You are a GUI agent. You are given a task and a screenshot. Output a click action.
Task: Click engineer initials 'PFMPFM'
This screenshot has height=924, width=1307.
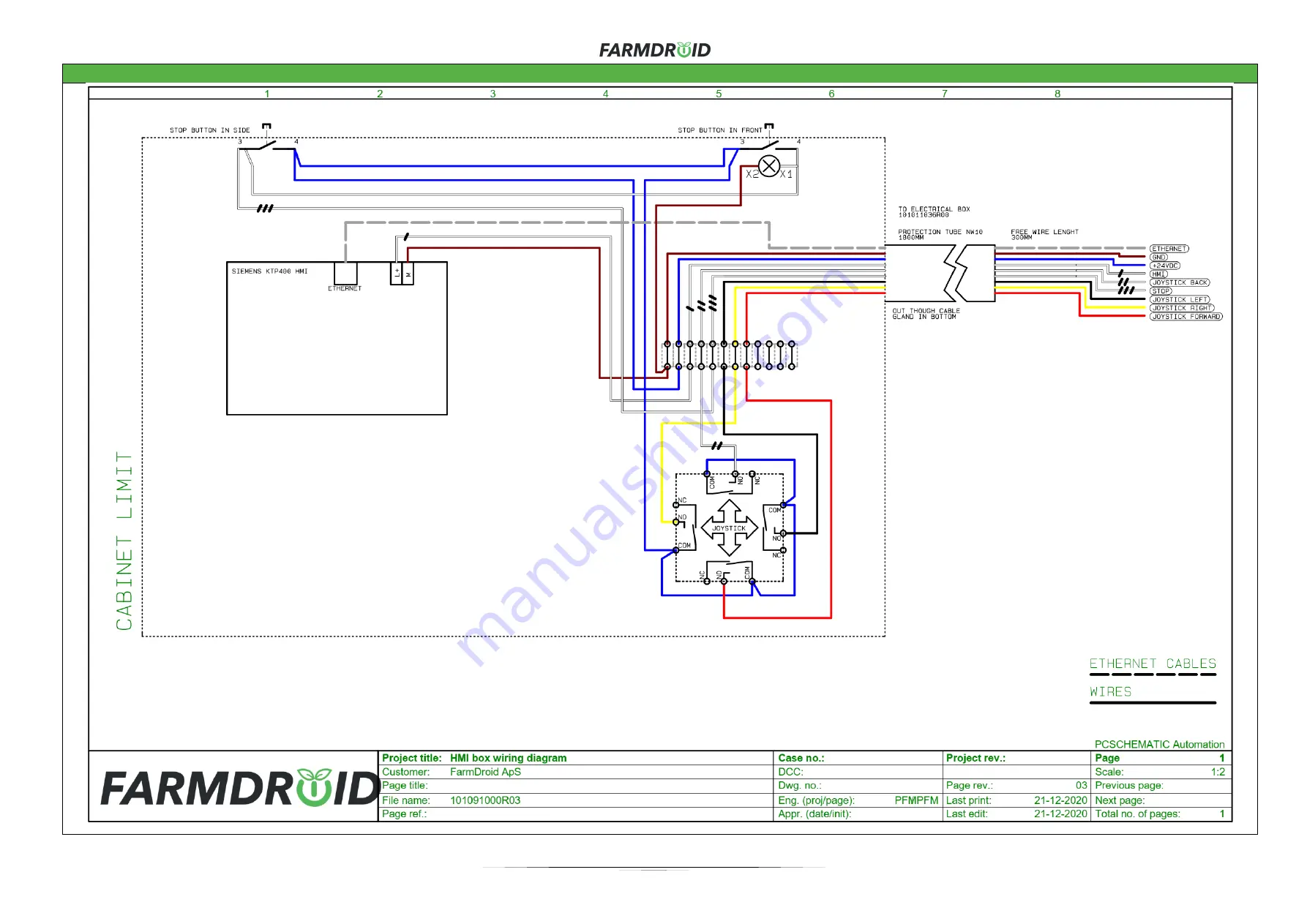(916, 800)
